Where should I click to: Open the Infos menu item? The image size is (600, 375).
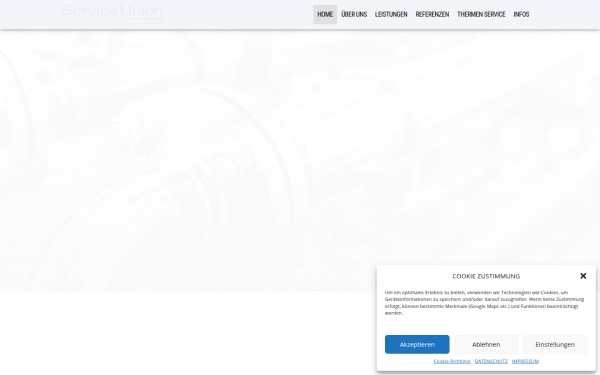pos(521,15)
